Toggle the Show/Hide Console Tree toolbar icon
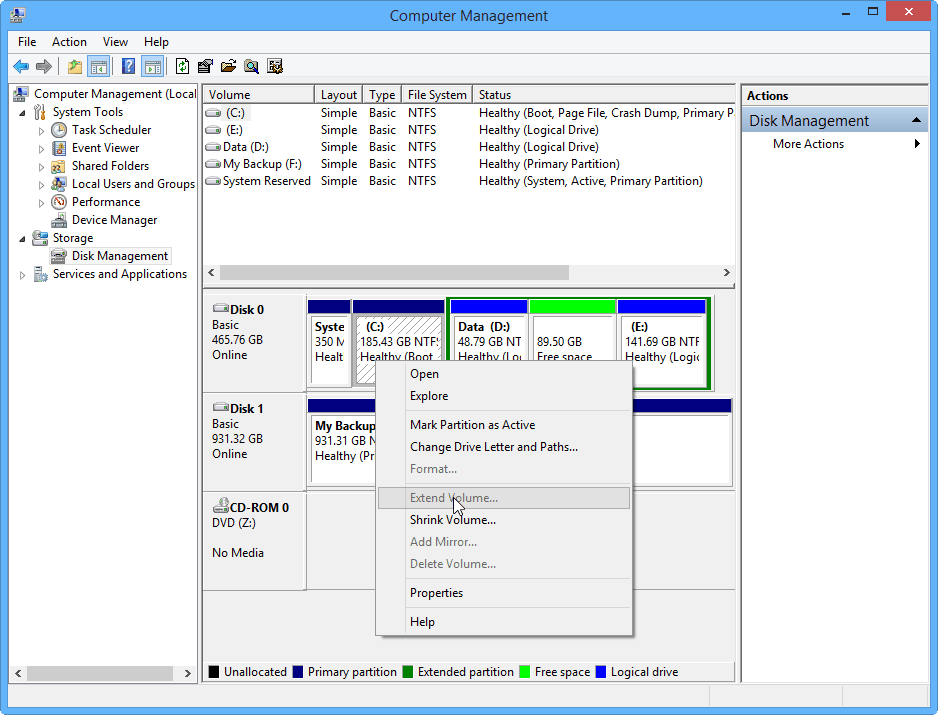This screenshot has height=715, width=938. (99, 66)
